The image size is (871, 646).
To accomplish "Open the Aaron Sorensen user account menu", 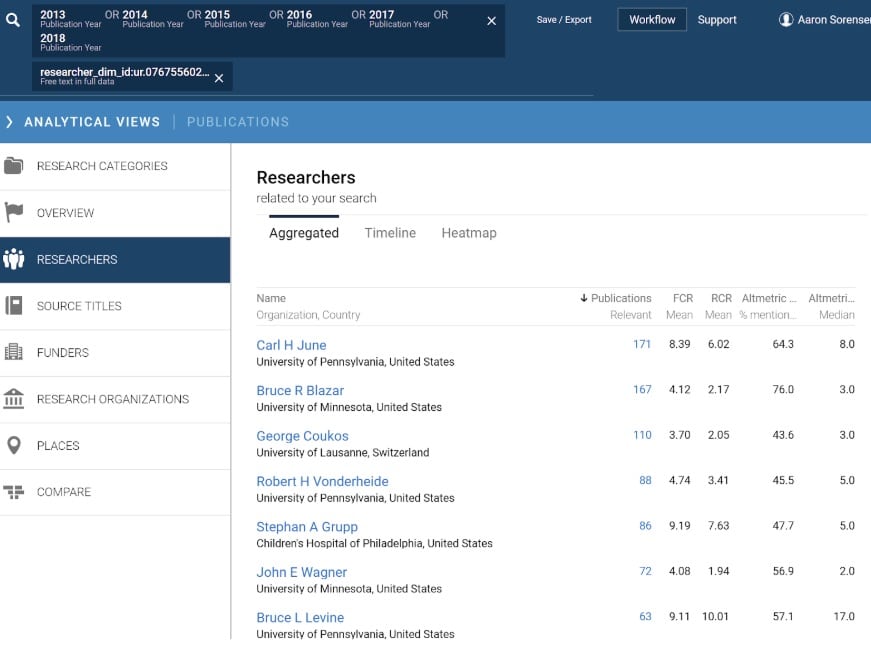I will tap(824, 20).
